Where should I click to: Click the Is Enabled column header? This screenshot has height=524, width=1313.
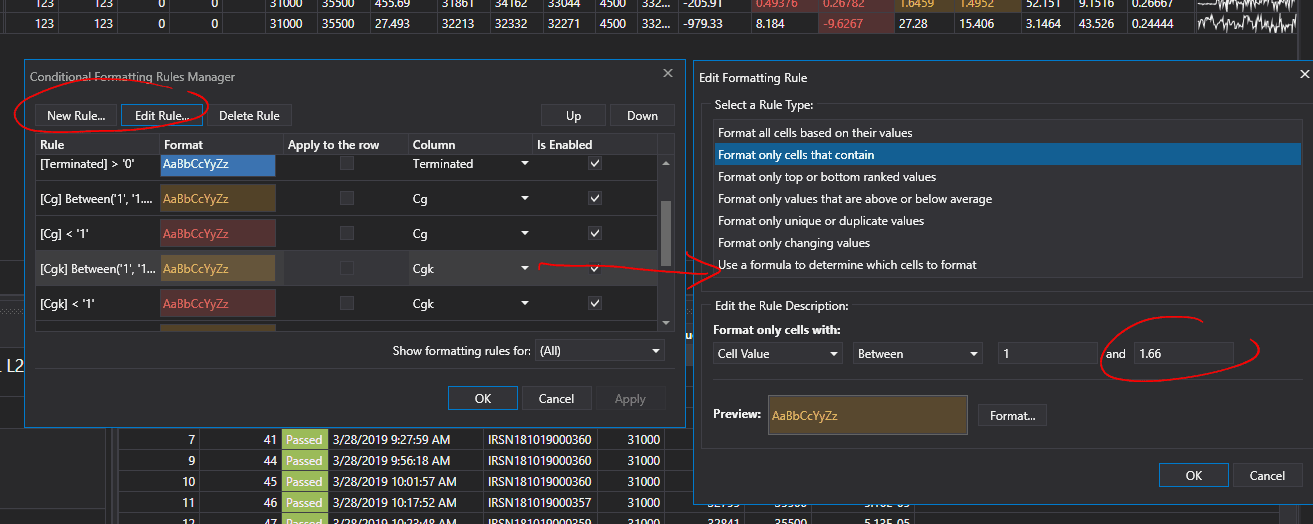(597, 145)
